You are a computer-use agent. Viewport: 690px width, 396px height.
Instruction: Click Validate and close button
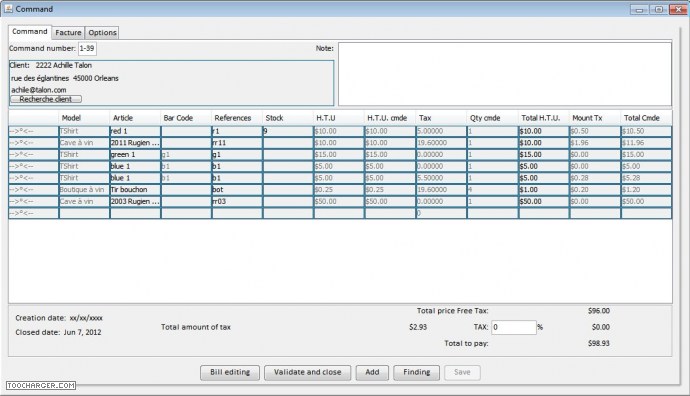tap(308, 372)
